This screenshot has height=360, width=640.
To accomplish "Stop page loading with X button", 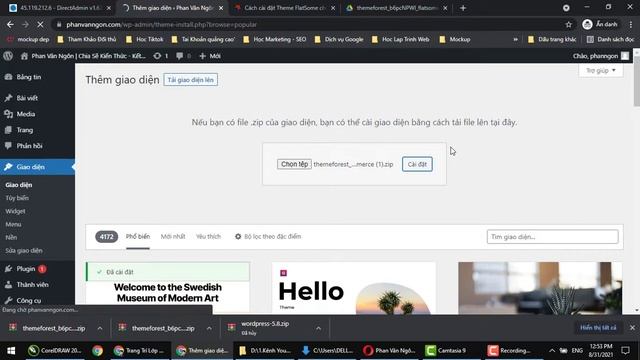I will point(40,25).
